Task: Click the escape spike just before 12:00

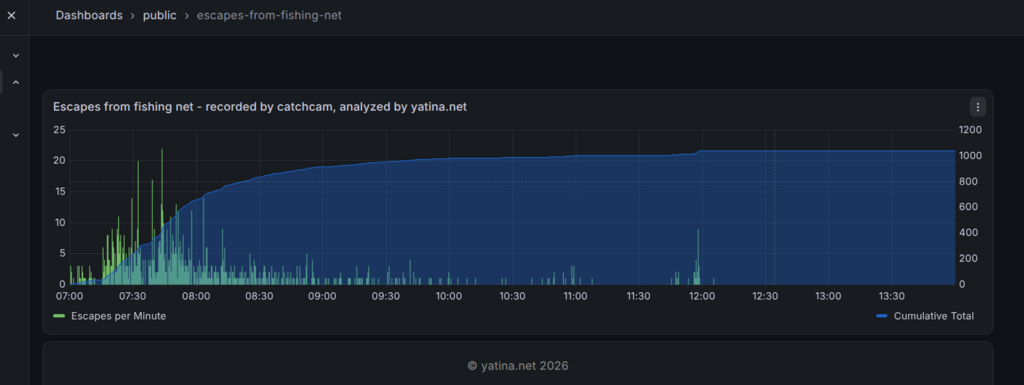Action: [x=698, y=256]
